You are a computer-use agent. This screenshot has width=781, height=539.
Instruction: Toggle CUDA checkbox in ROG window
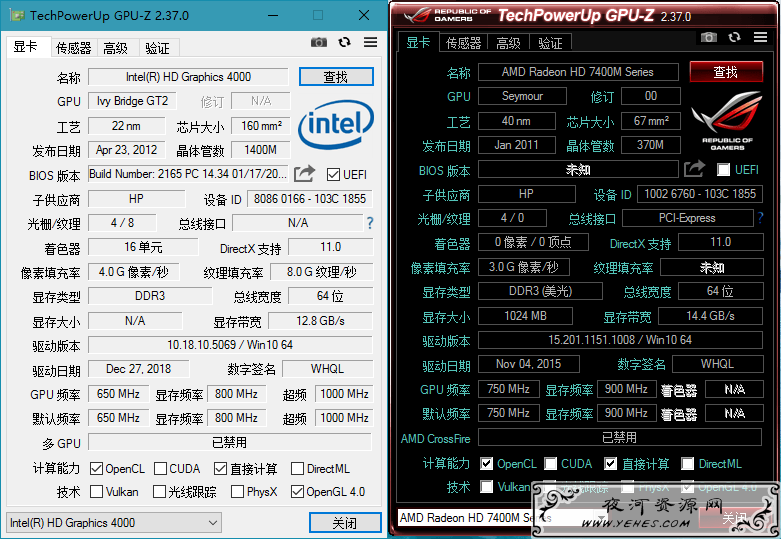pos(550,464)
